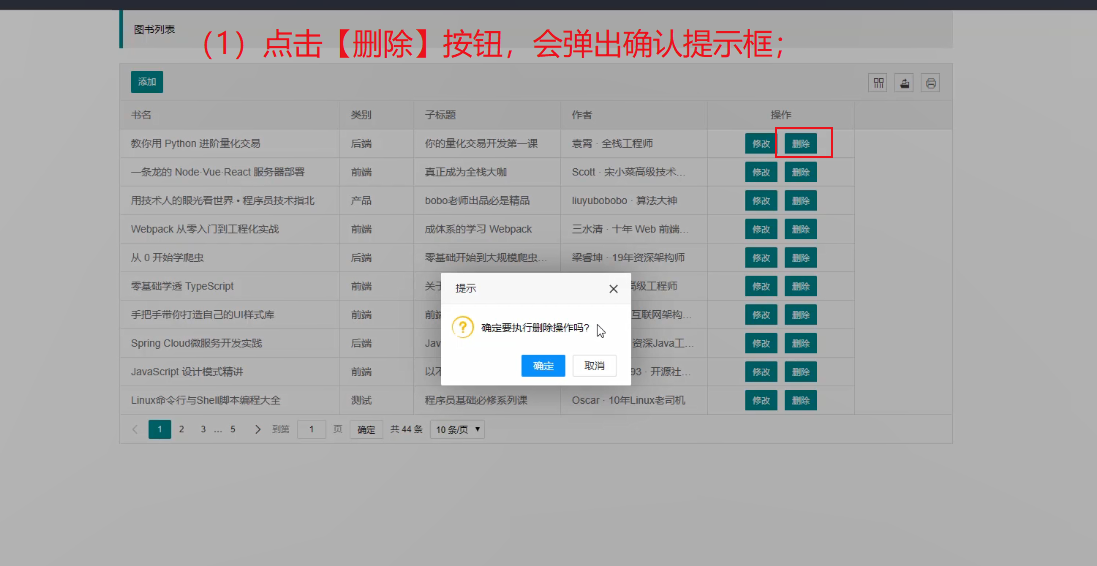Click the title 零基础学透 TypeScript
The height and width of the screenshot is (566, 1097).
pos(183,286)
